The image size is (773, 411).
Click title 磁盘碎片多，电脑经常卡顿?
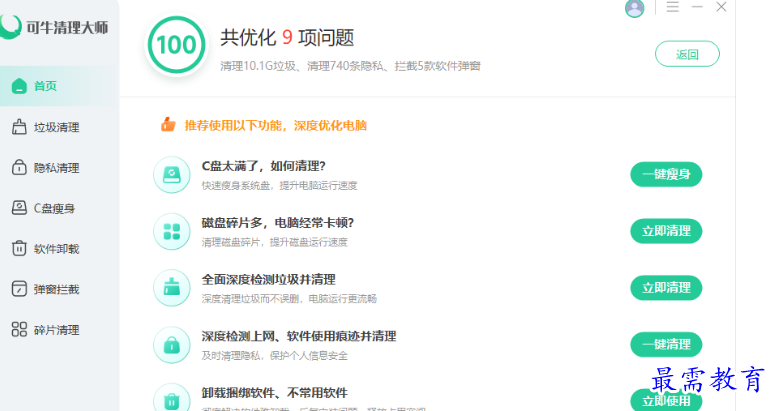278,223
